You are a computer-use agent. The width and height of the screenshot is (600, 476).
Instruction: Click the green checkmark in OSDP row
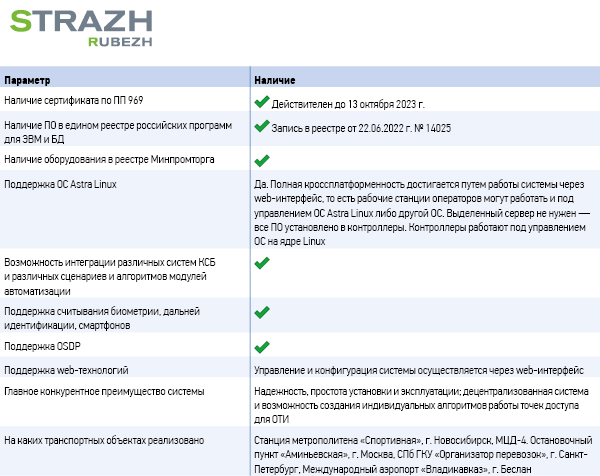(262, 347)
